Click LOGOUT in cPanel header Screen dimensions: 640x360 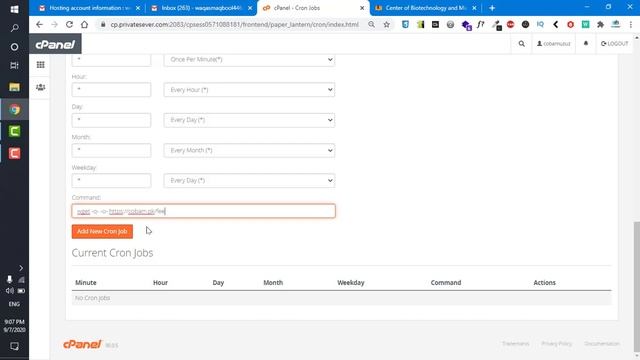click(614, 44)
